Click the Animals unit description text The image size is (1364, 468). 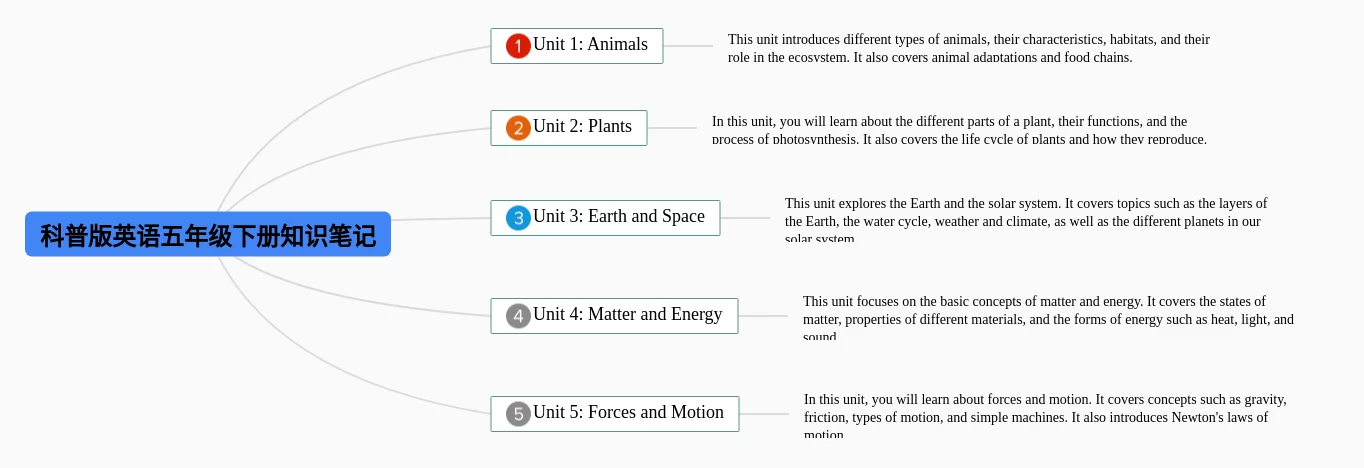(969, 48)
